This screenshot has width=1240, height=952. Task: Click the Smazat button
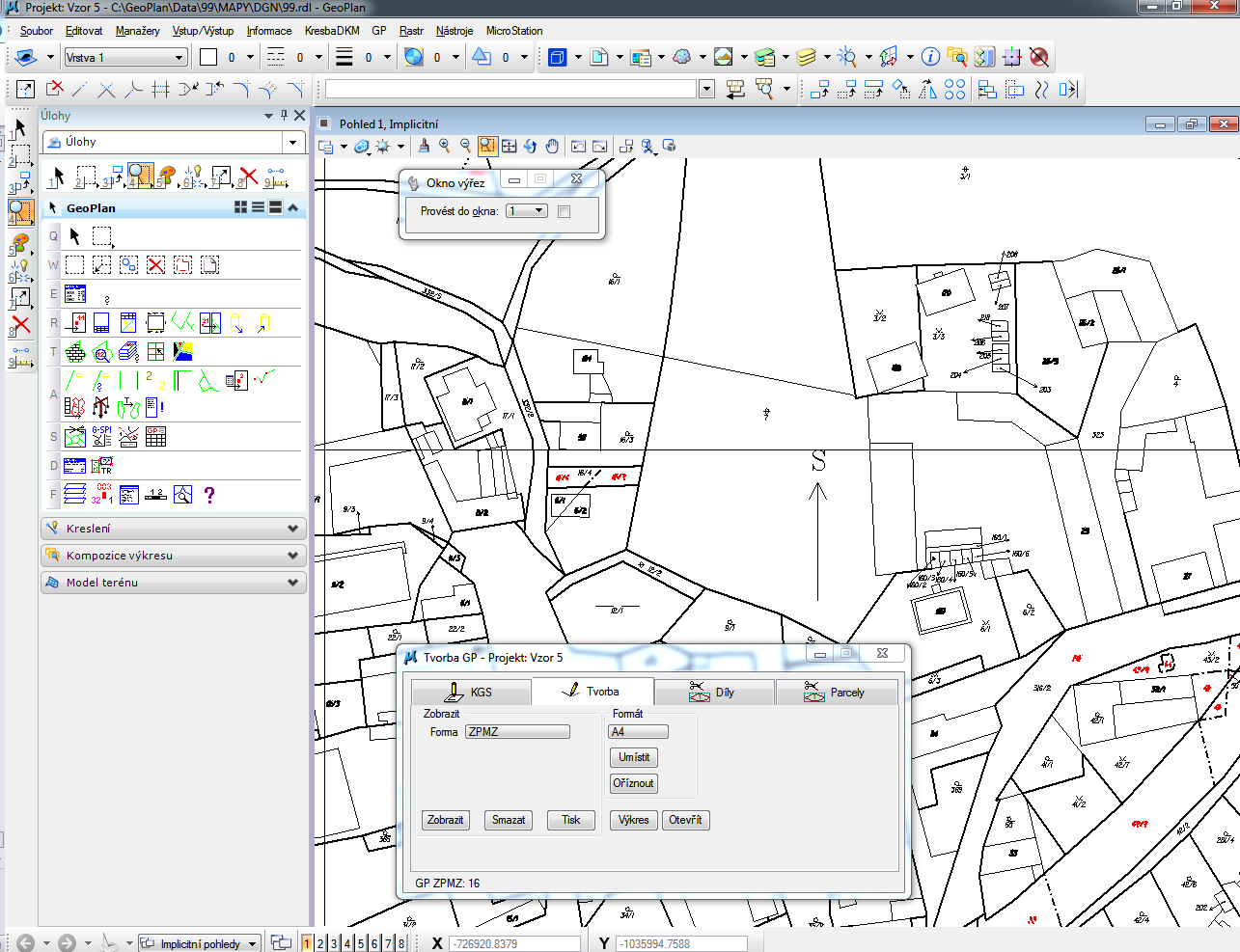point(509,820)
